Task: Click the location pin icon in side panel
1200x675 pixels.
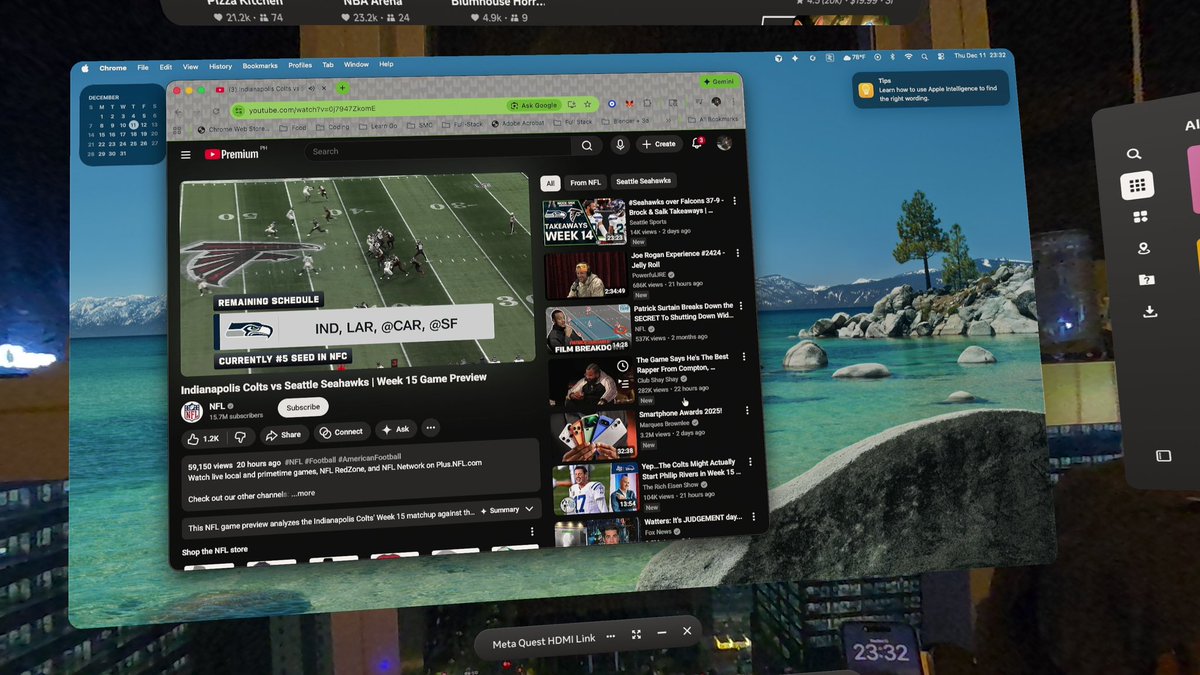Action: 1144,248
